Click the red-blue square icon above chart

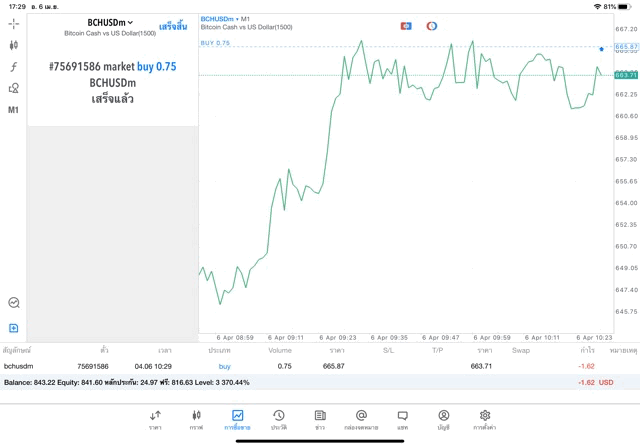pyautogui.click(x=406, y=26)
